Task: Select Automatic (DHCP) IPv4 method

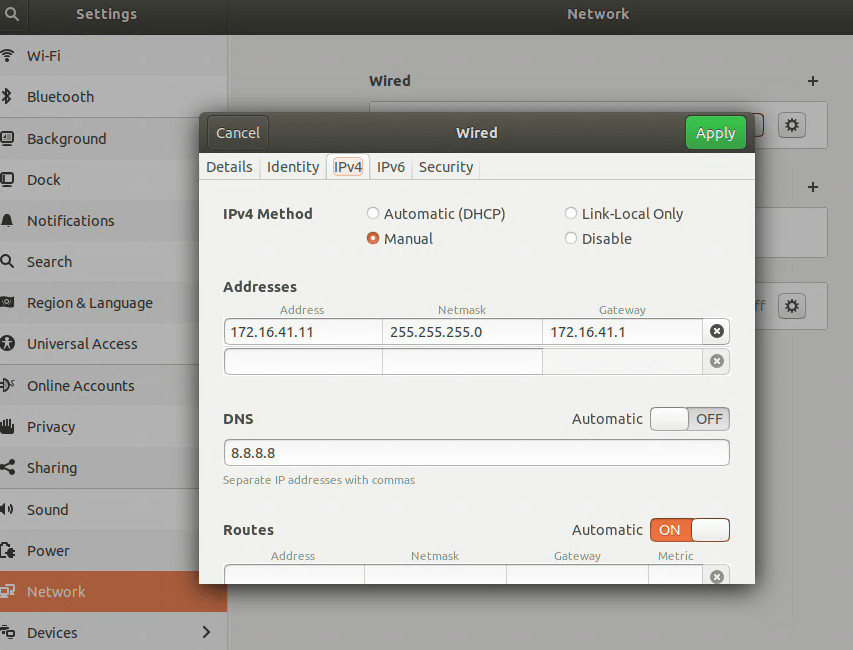Action: point(373,214)
